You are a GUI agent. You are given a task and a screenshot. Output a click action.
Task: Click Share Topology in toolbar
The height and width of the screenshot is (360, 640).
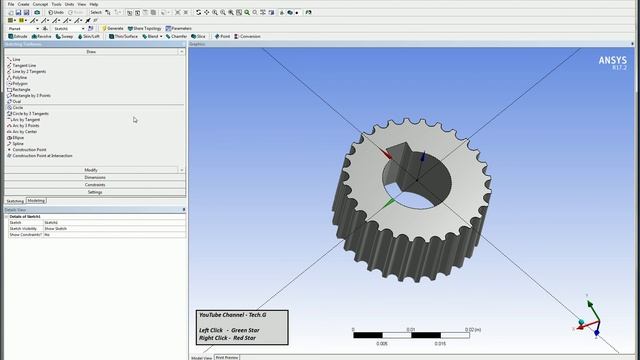coord(144,29)
